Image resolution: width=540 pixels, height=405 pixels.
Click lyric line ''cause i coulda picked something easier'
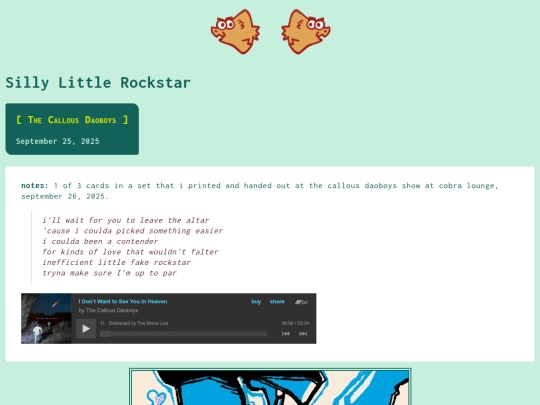tap(133, 231)
